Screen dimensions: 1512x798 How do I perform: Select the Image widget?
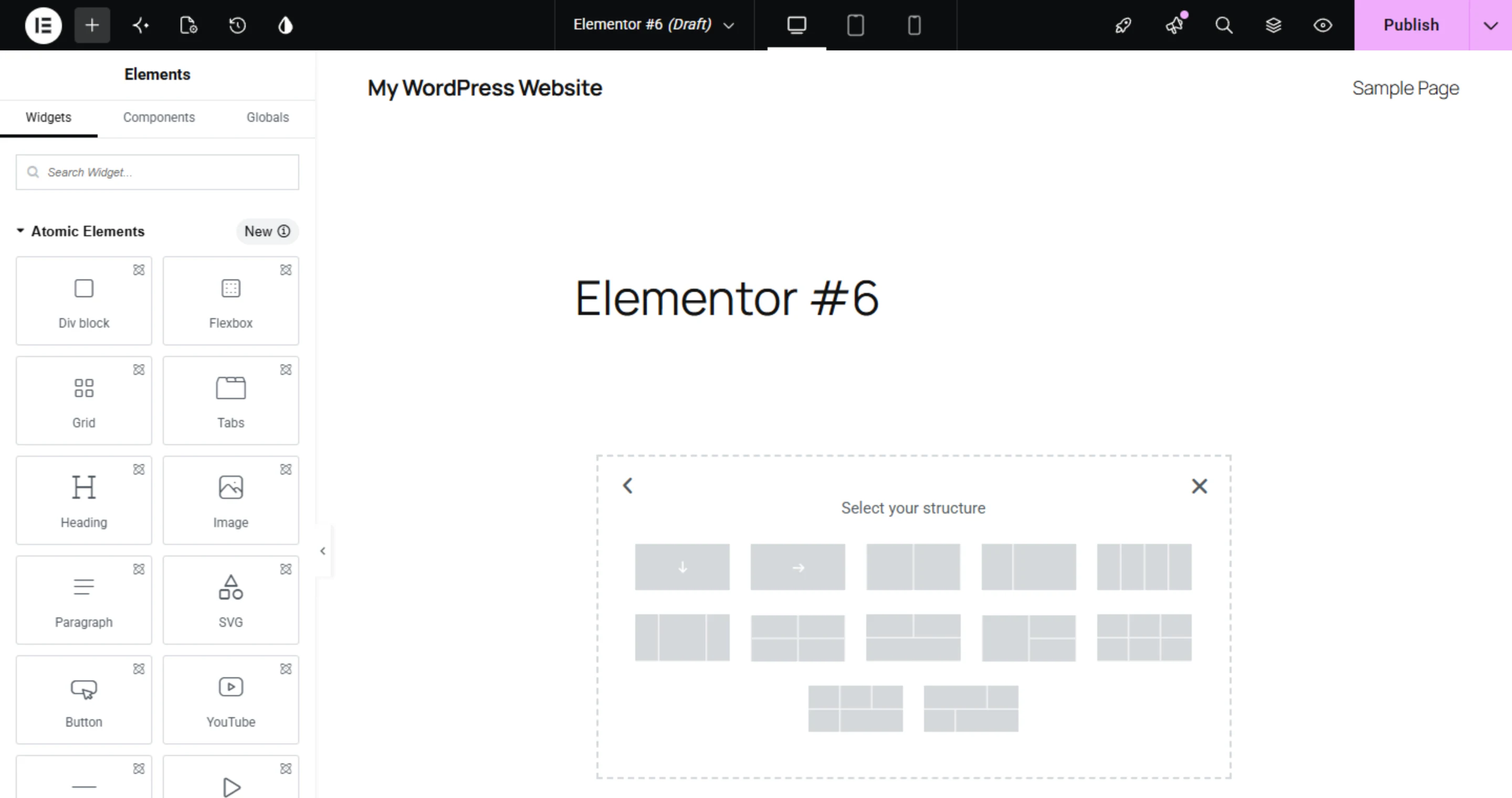point(230,500)
